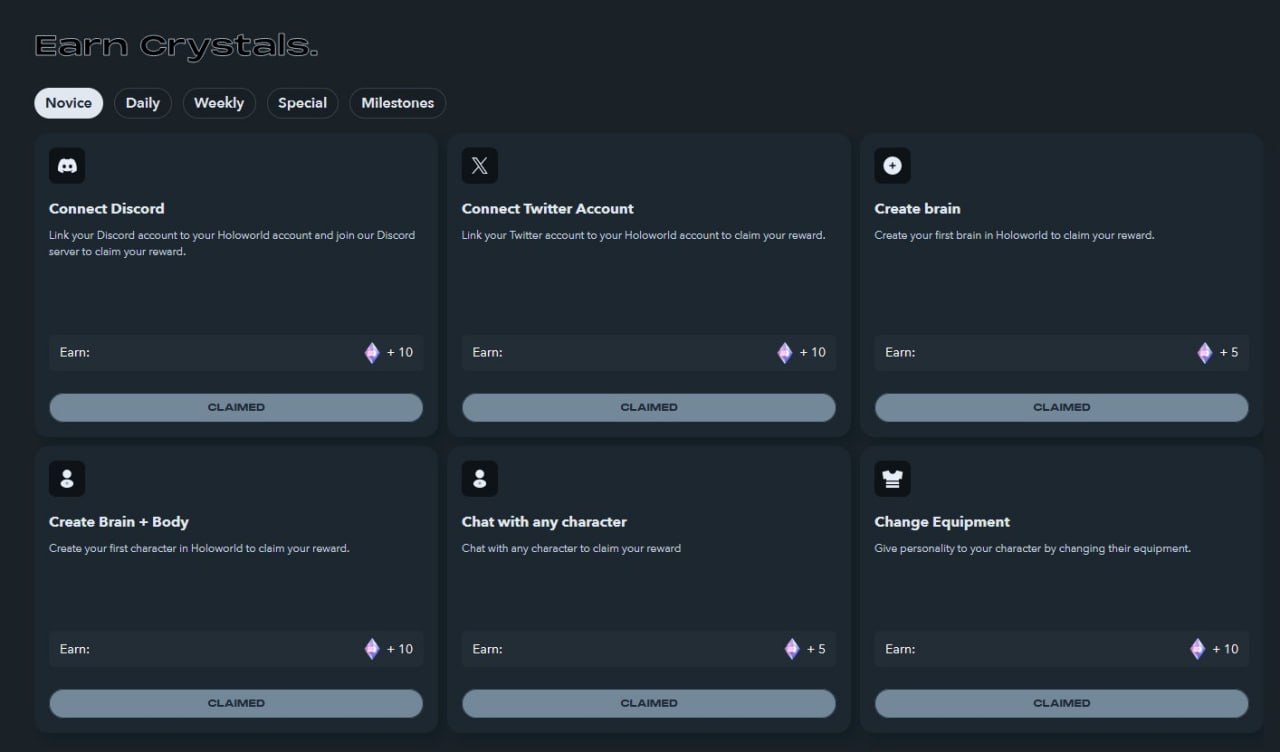
Task: Show the Milestones tab
Action: pos(397,103)
